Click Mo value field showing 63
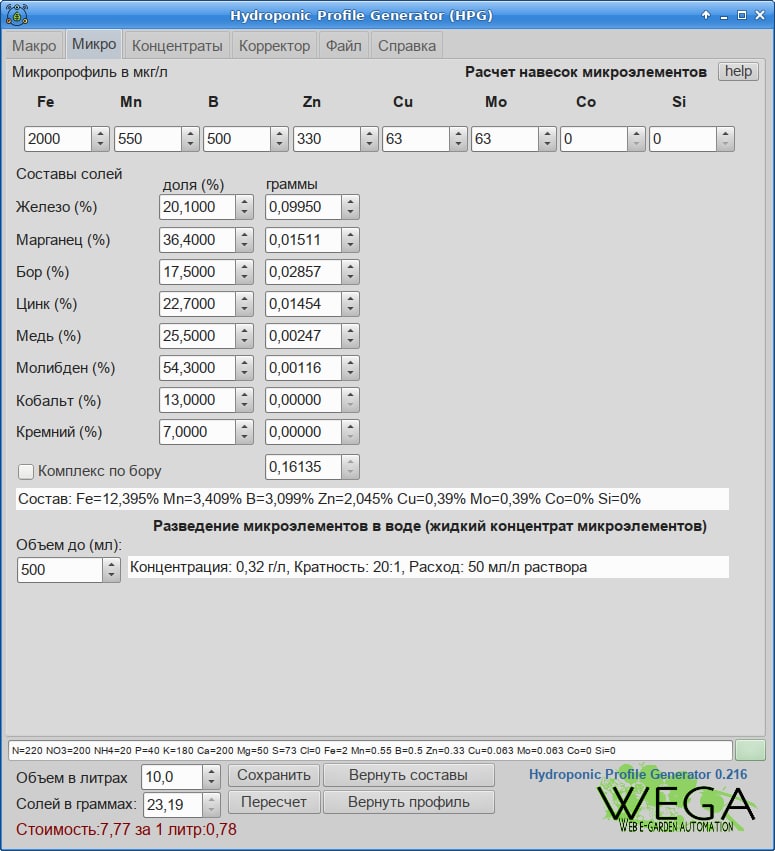Viewport: 775px width, 851px height. (x=505, y=139)
